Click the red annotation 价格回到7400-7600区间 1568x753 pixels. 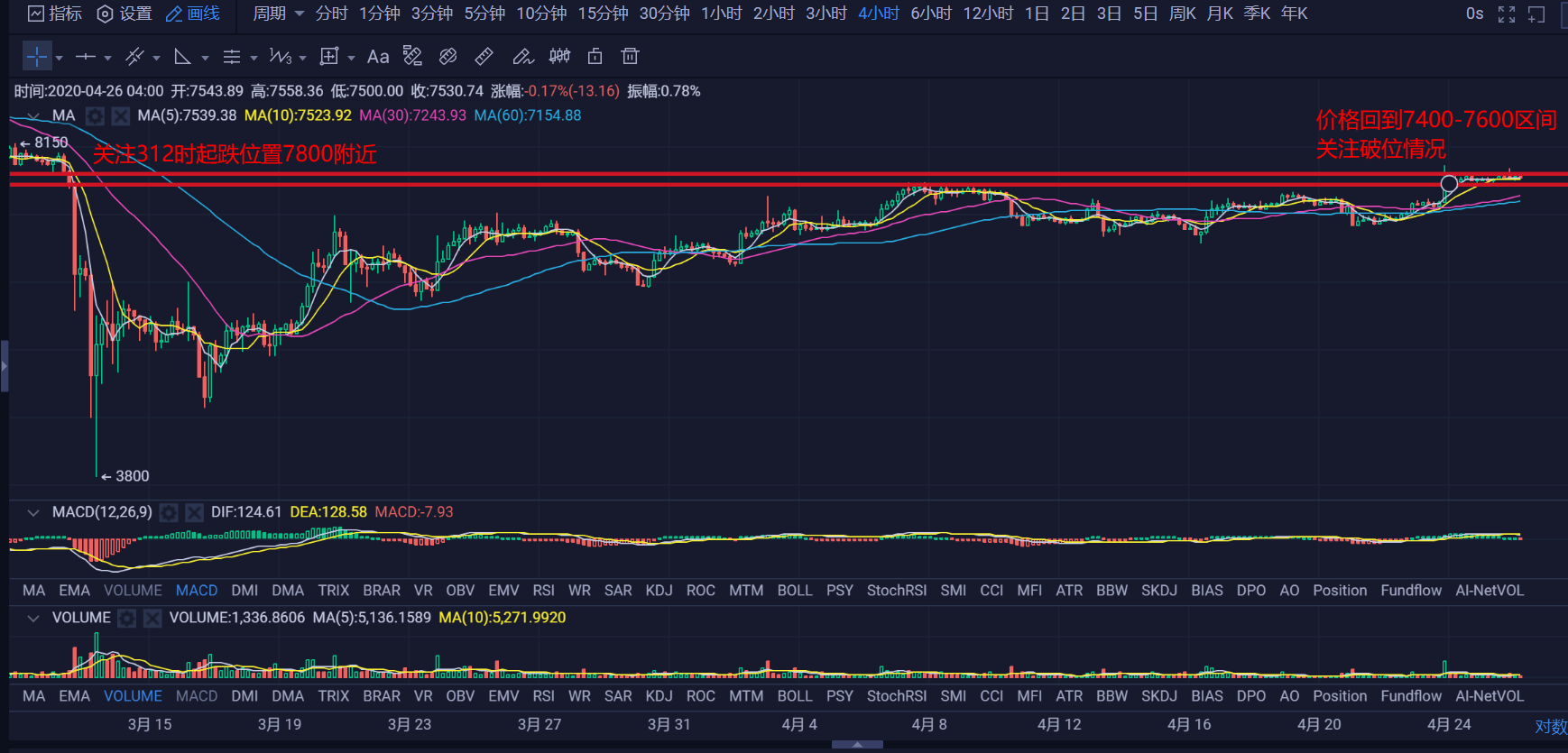tap(1436, 120)
